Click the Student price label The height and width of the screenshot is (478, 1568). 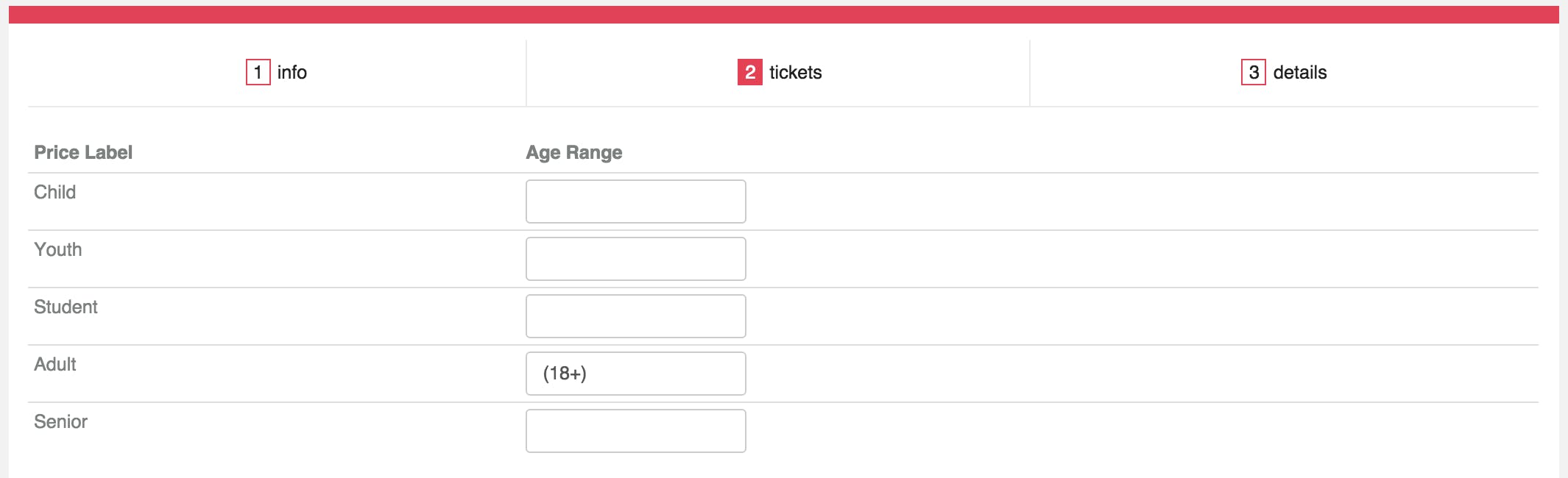(66, 307)
